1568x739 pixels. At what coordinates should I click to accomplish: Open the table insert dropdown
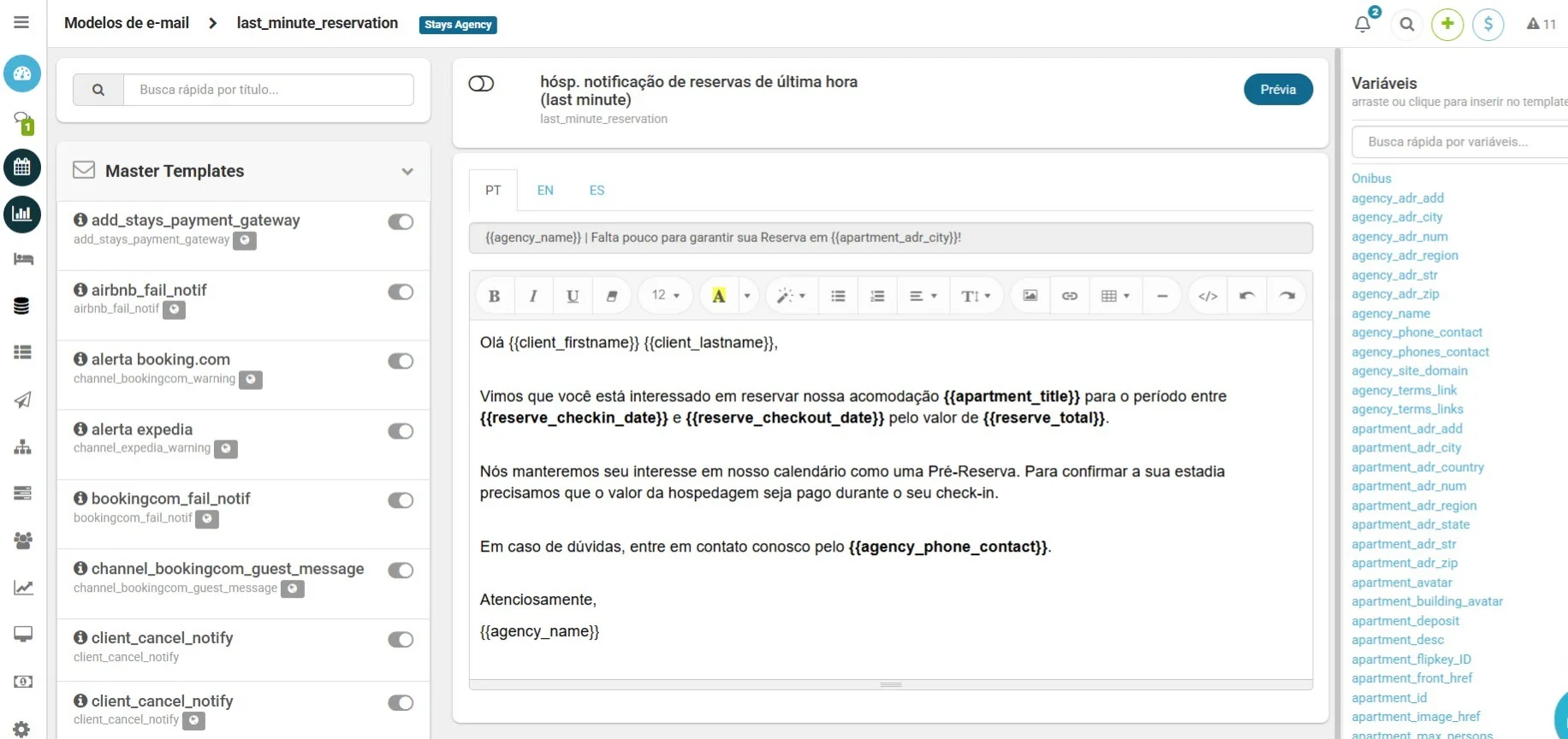[x=1115, y=296]
